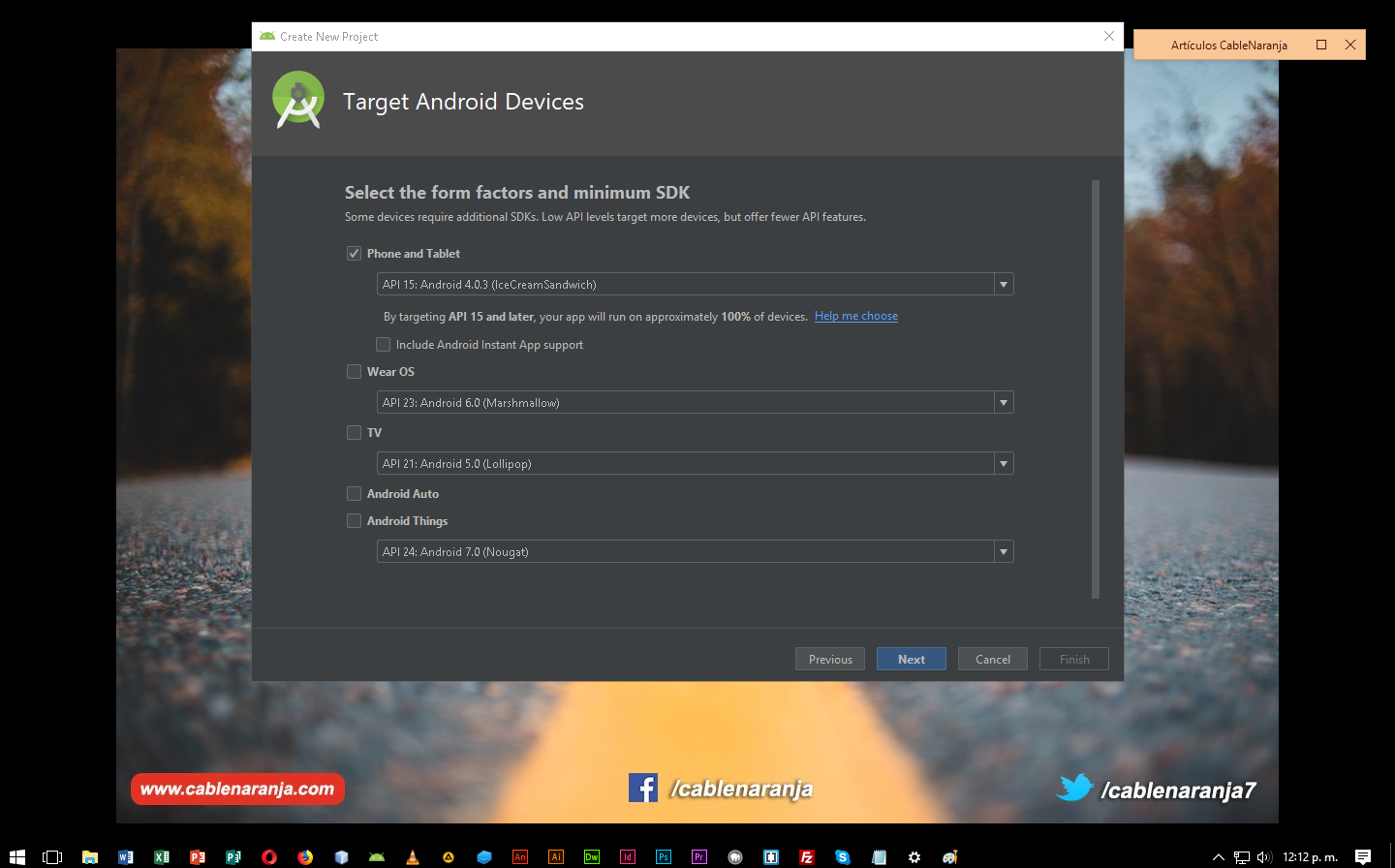
Task: Click the Android Studio logo in the wizard header
Action: (x=297, y=100)
